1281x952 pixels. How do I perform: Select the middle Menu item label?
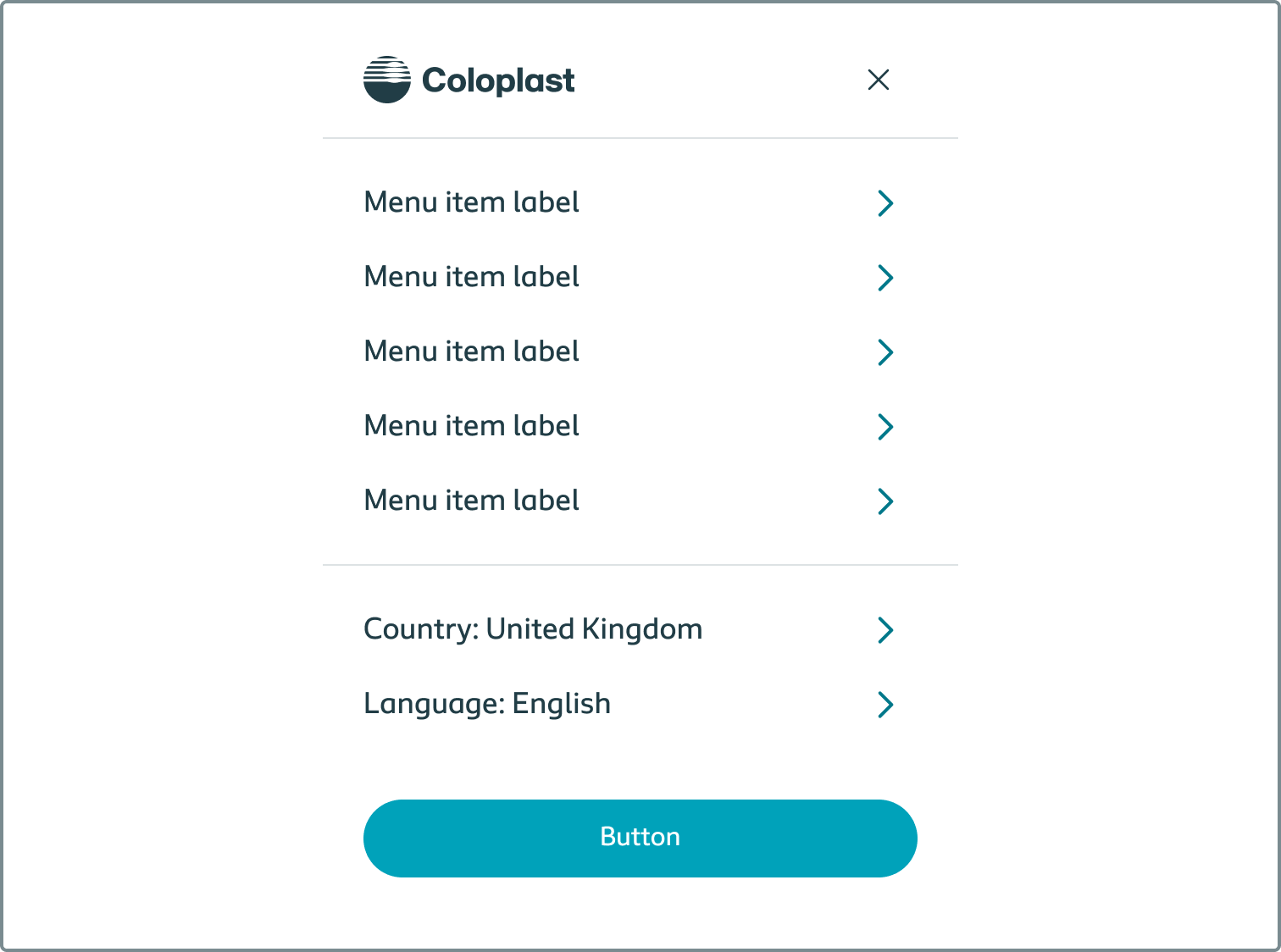click(x=471, y=352)
